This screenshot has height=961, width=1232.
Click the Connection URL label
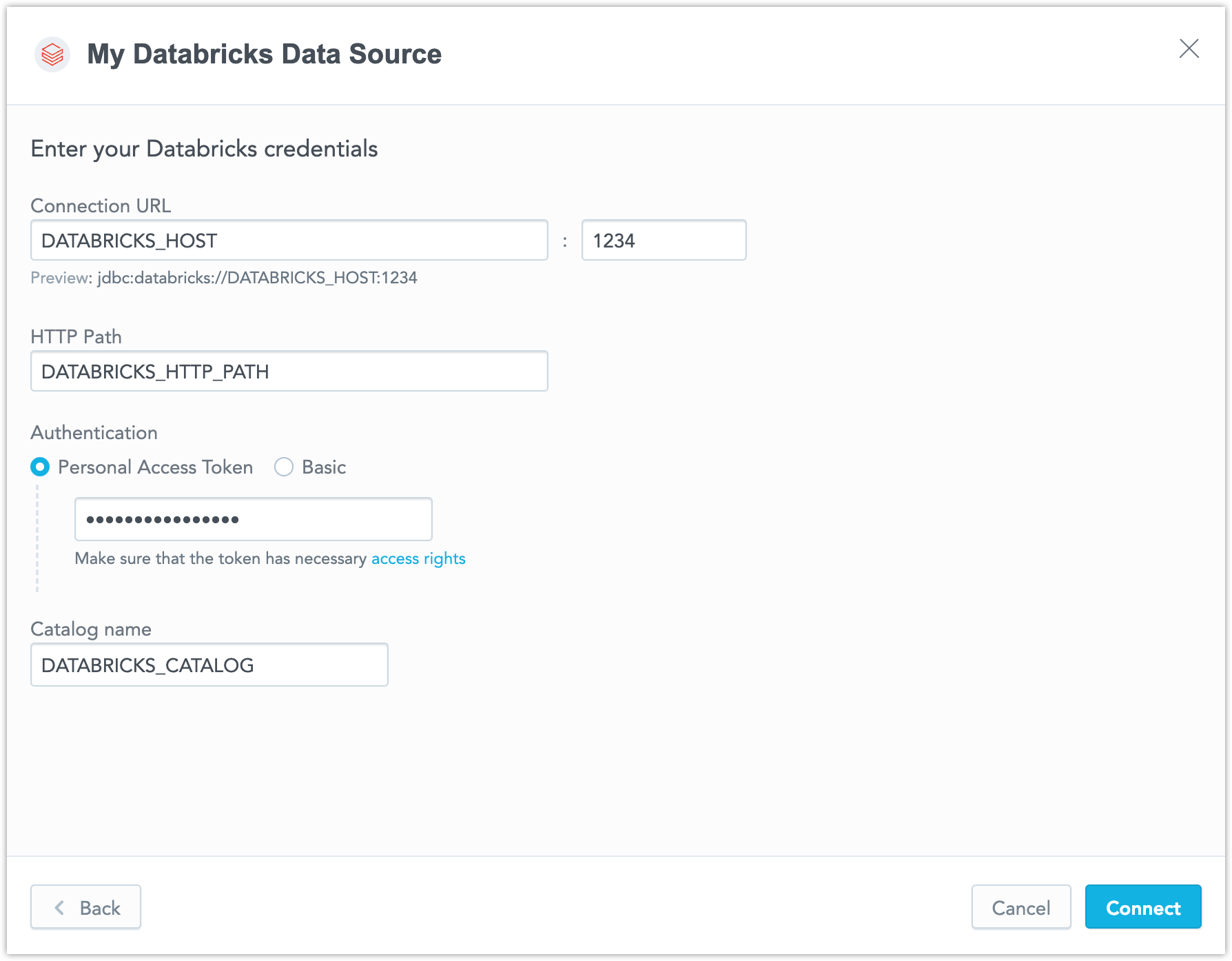tap(101, 205)
